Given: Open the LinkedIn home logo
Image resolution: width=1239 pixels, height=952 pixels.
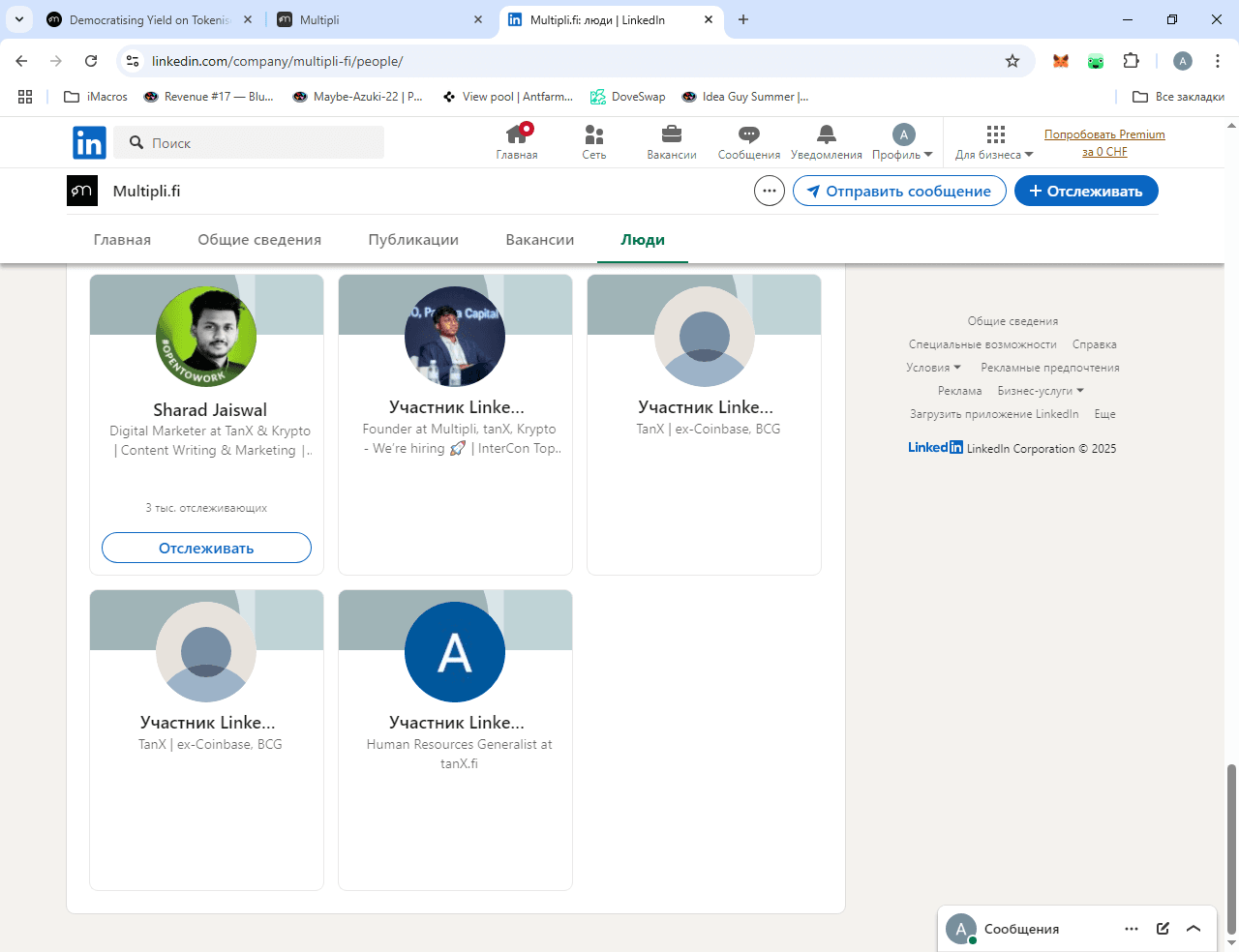Looking at the screenshot, I should pyautogui.click(x=89, y=143).
